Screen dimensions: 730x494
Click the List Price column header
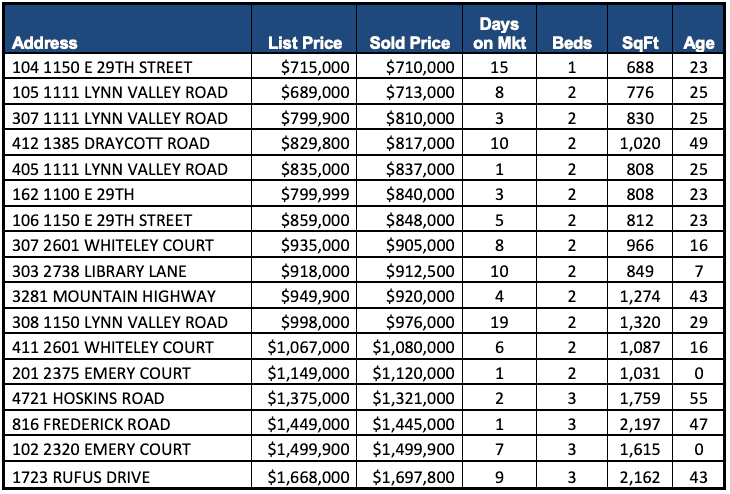click(305, 44)
